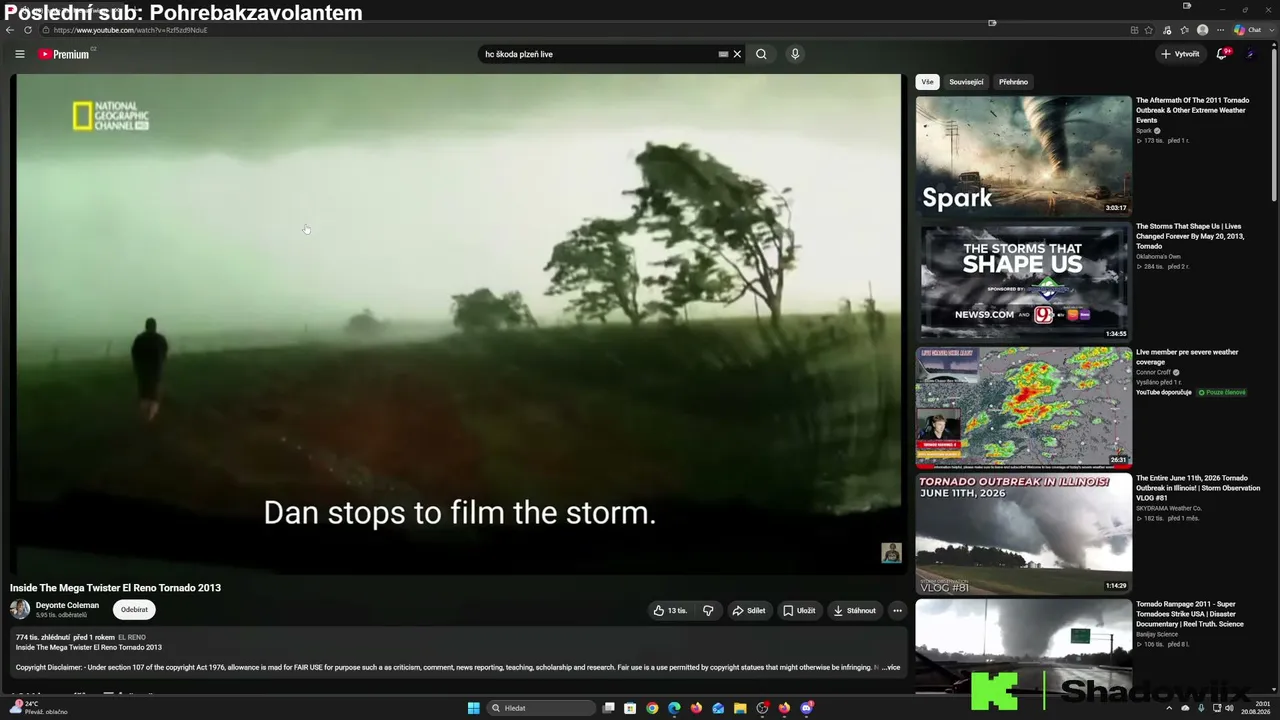1280x720 pixels.
Task: Open Copilot Chat in browser
Action: click(x=1248, y=30)
